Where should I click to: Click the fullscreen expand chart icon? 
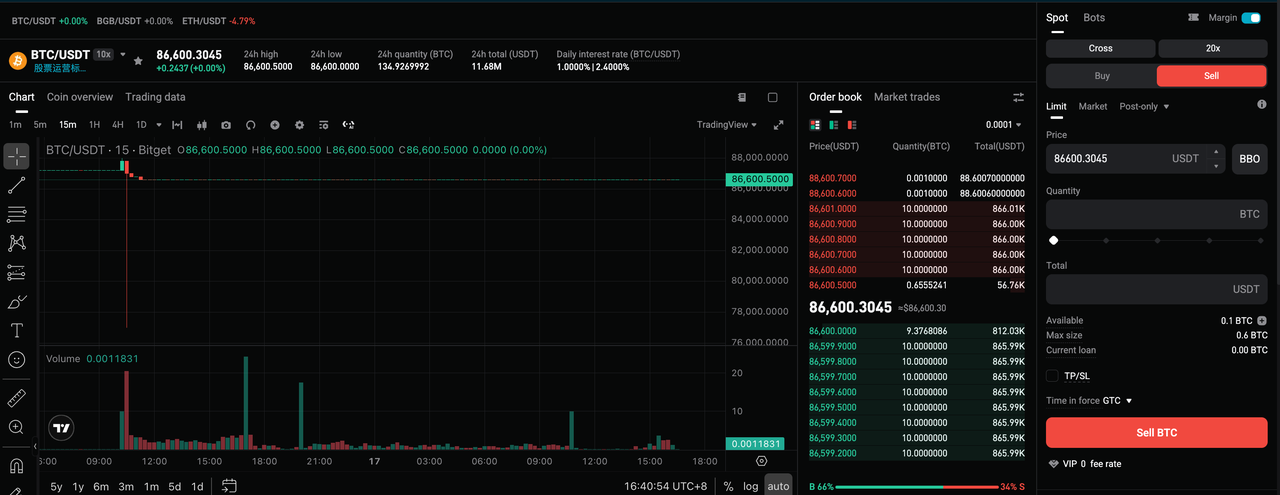tap(779, 125)
